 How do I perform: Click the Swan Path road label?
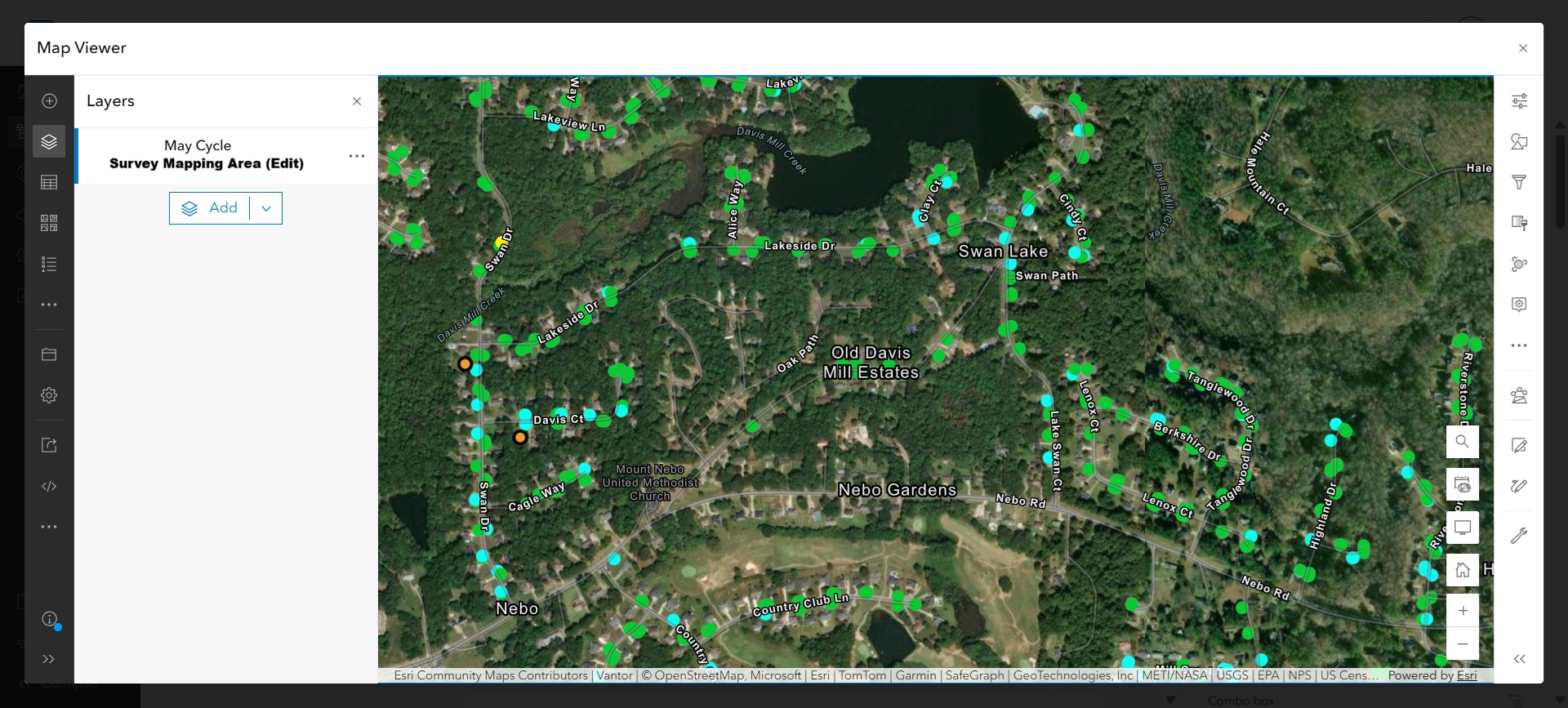[1047, 276]
